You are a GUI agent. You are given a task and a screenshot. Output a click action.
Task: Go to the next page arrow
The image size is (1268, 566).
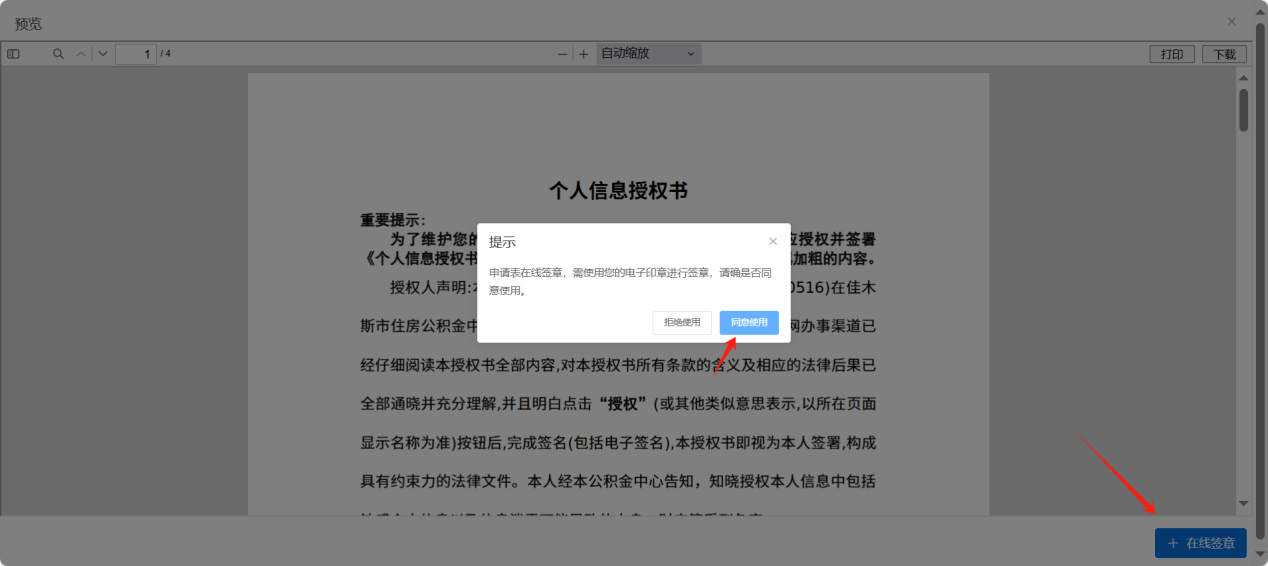pyautogui.click(x=102, y=54)
